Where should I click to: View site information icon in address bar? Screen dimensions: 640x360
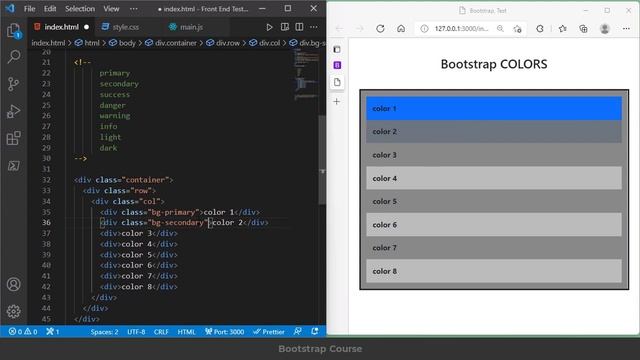[x=424, y=29]
